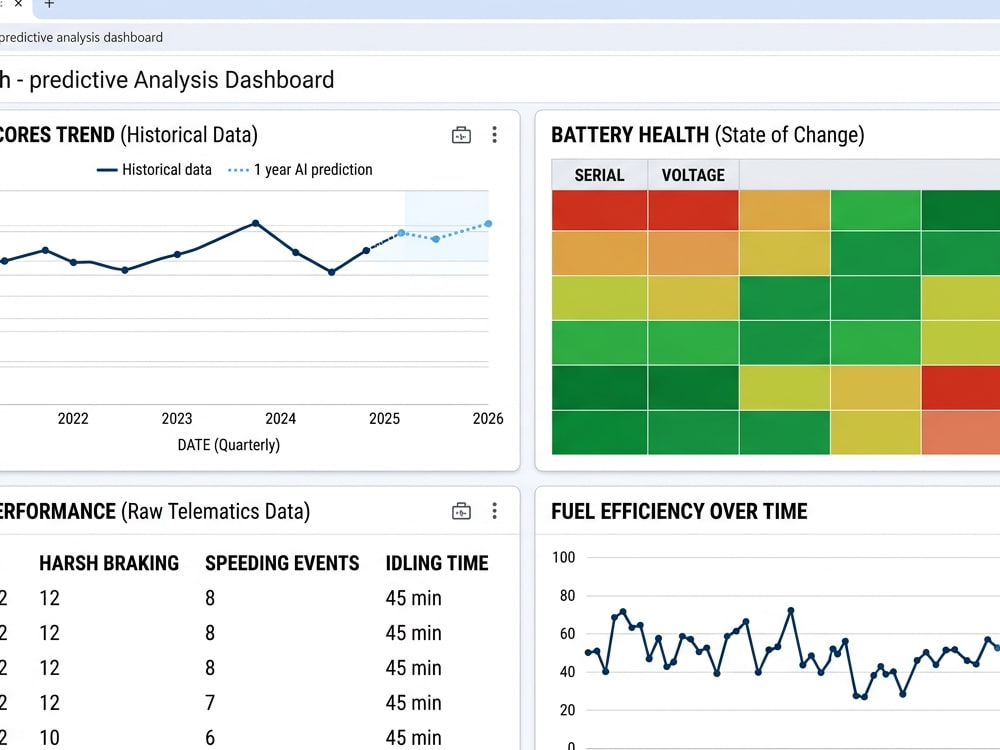Viewport: 1000px width, 750px height.
Task: Click the FUEL EFFICIENCY OVER TIME title
Action: [x=679, y=511]
